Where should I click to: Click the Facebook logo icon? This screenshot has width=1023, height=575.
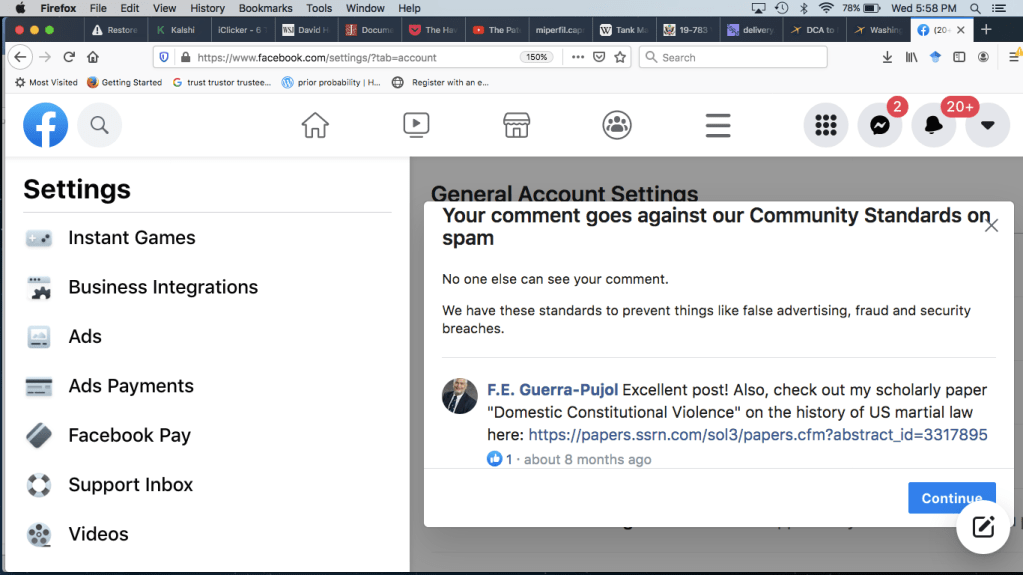46,125
